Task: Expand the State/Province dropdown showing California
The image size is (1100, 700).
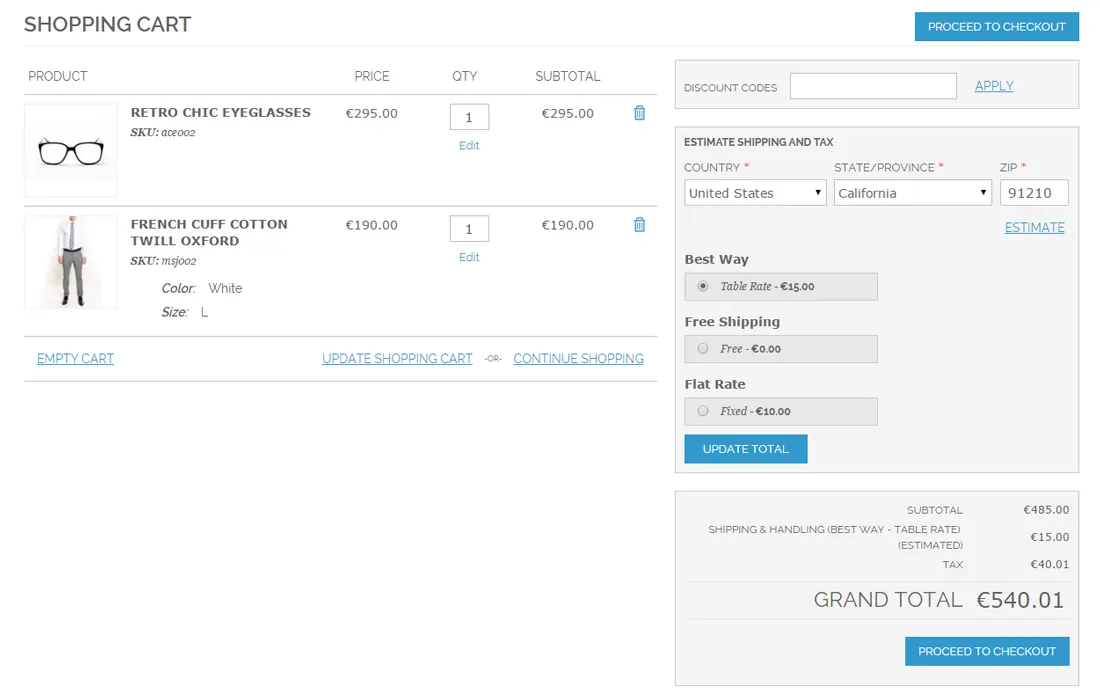Action: point(912,193)
